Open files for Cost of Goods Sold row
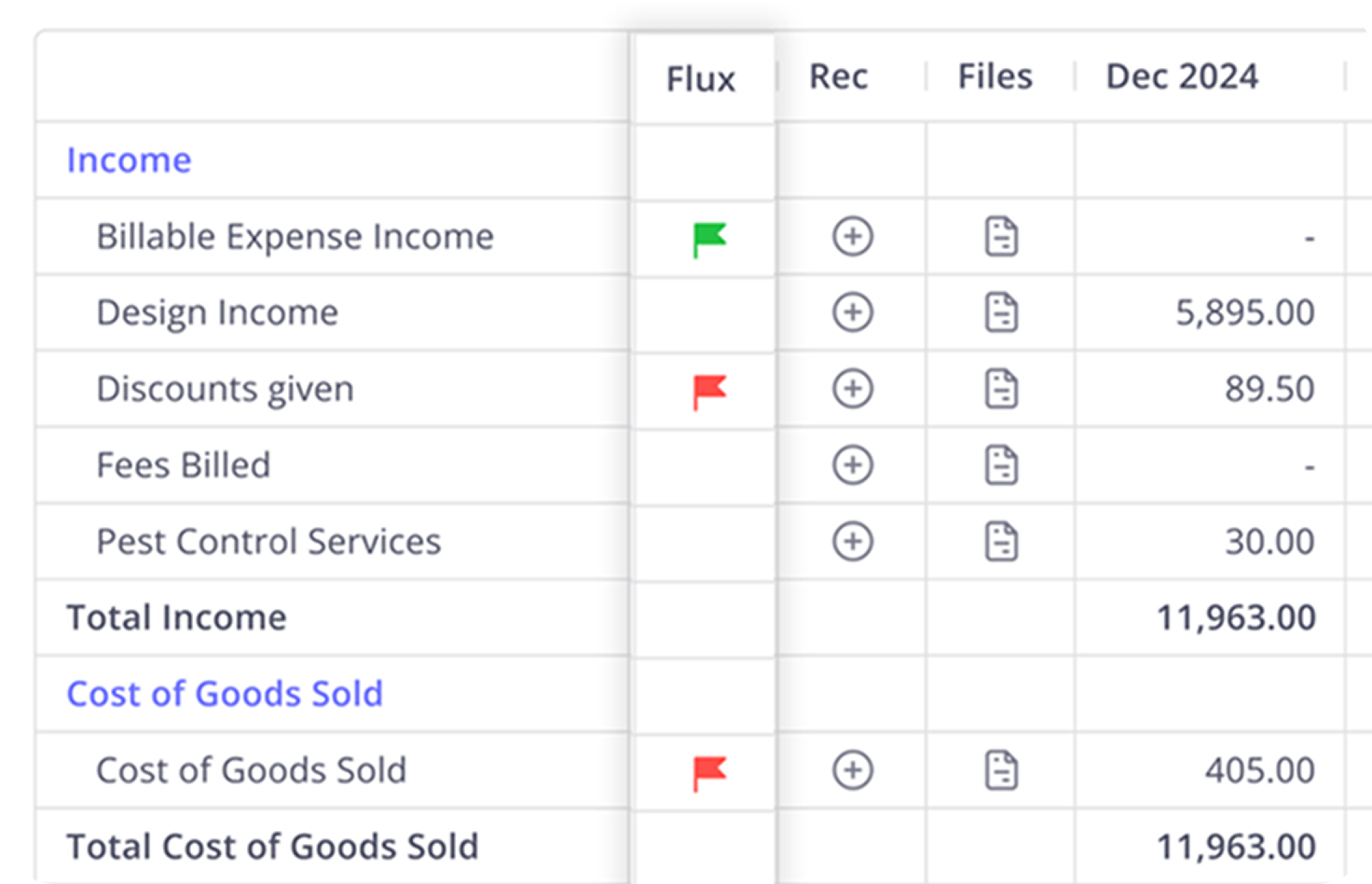Viewport: 1372px width, 884px height. [x=1001, y=770]
